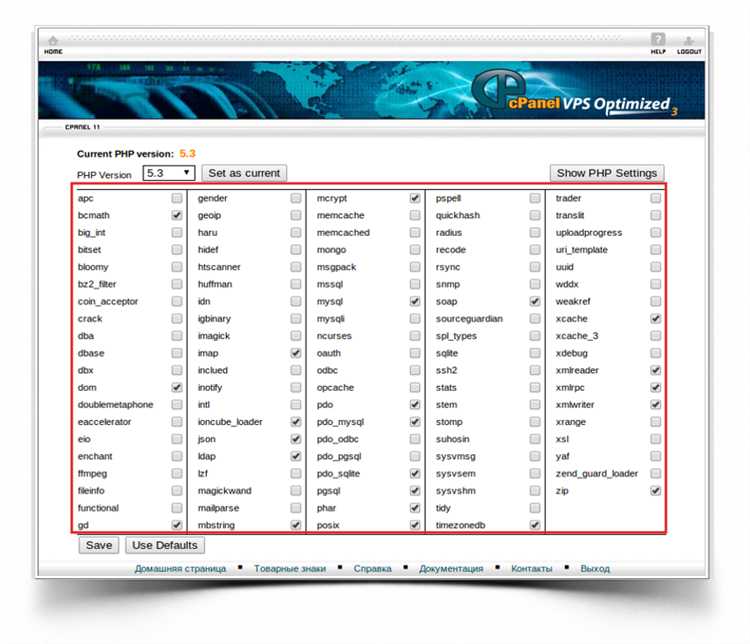Viewport: 750px width, 644px height.
Task: Disable the pdo_mysql checkbox
Action: (415, 422)
